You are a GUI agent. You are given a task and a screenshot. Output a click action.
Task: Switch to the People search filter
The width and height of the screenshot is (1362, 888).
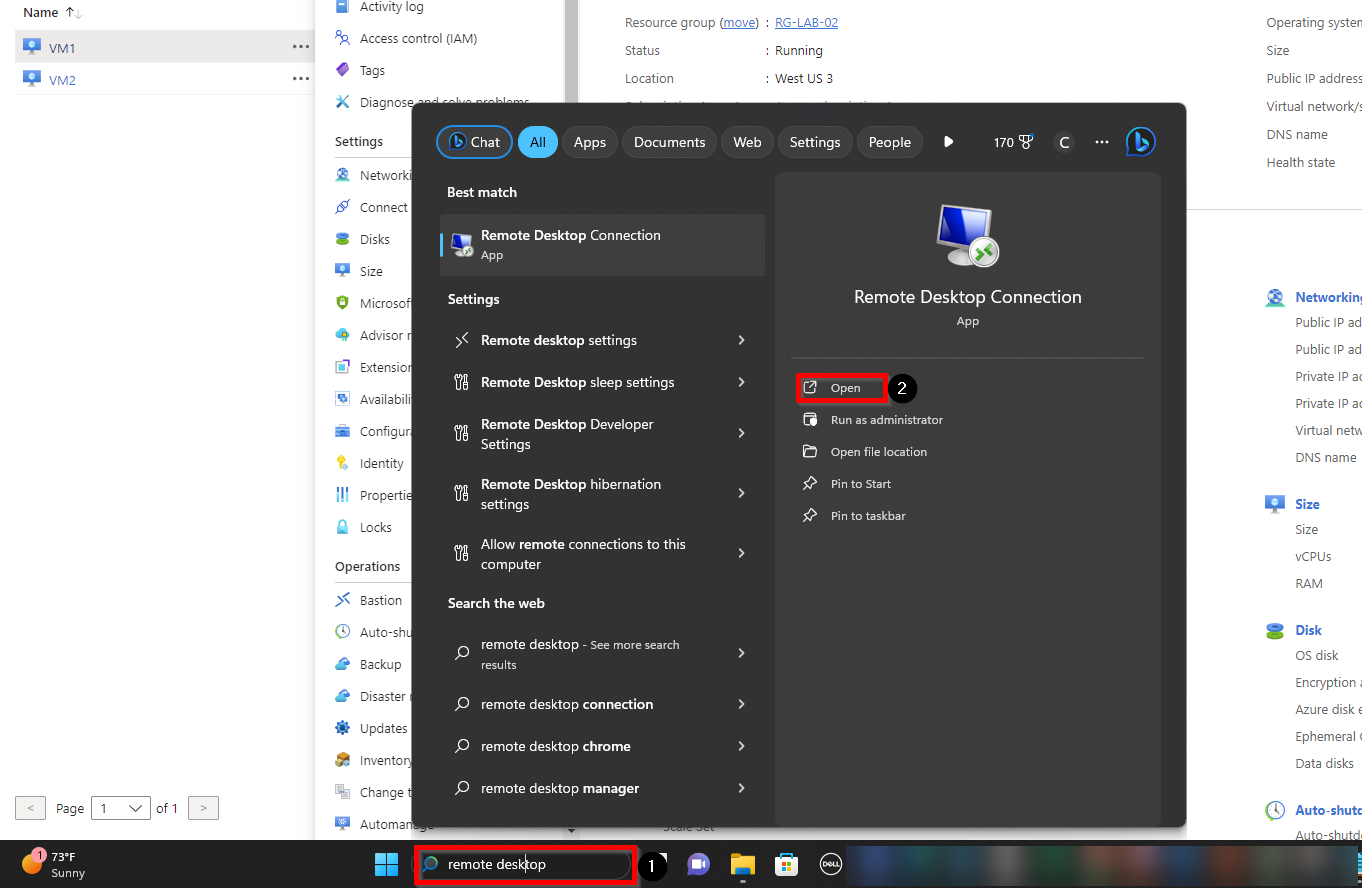coord(890,142)
